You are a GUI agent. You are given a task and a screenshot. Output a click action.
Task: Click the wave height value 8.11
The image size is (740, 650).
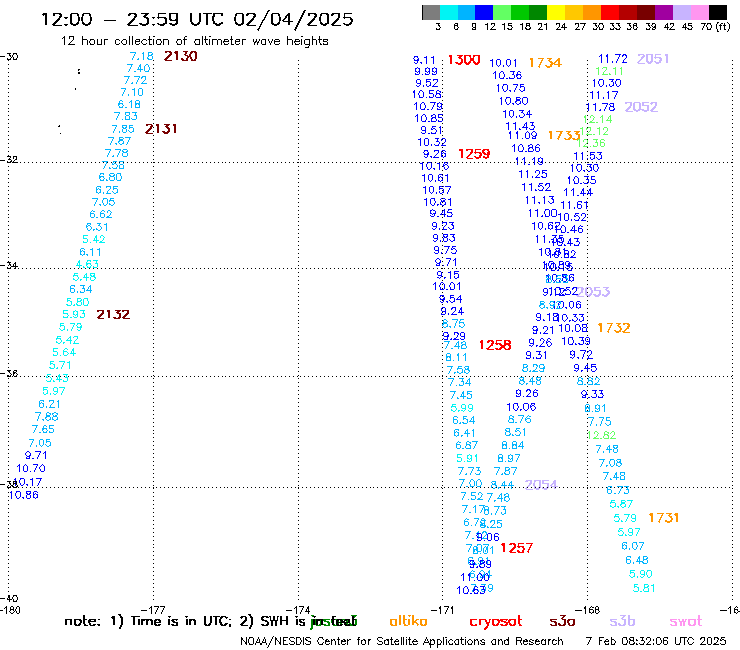(456, 357)
